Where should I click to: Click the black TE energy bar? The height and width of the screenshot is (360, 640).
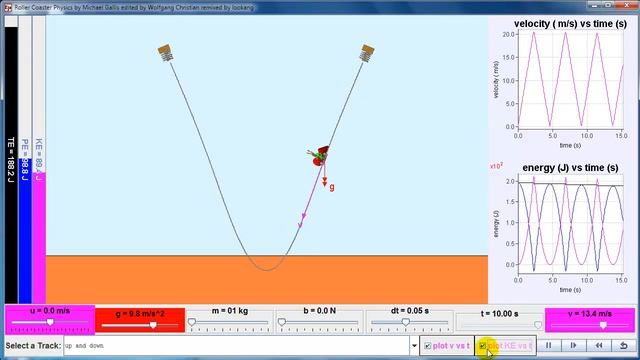coord(11,165)
